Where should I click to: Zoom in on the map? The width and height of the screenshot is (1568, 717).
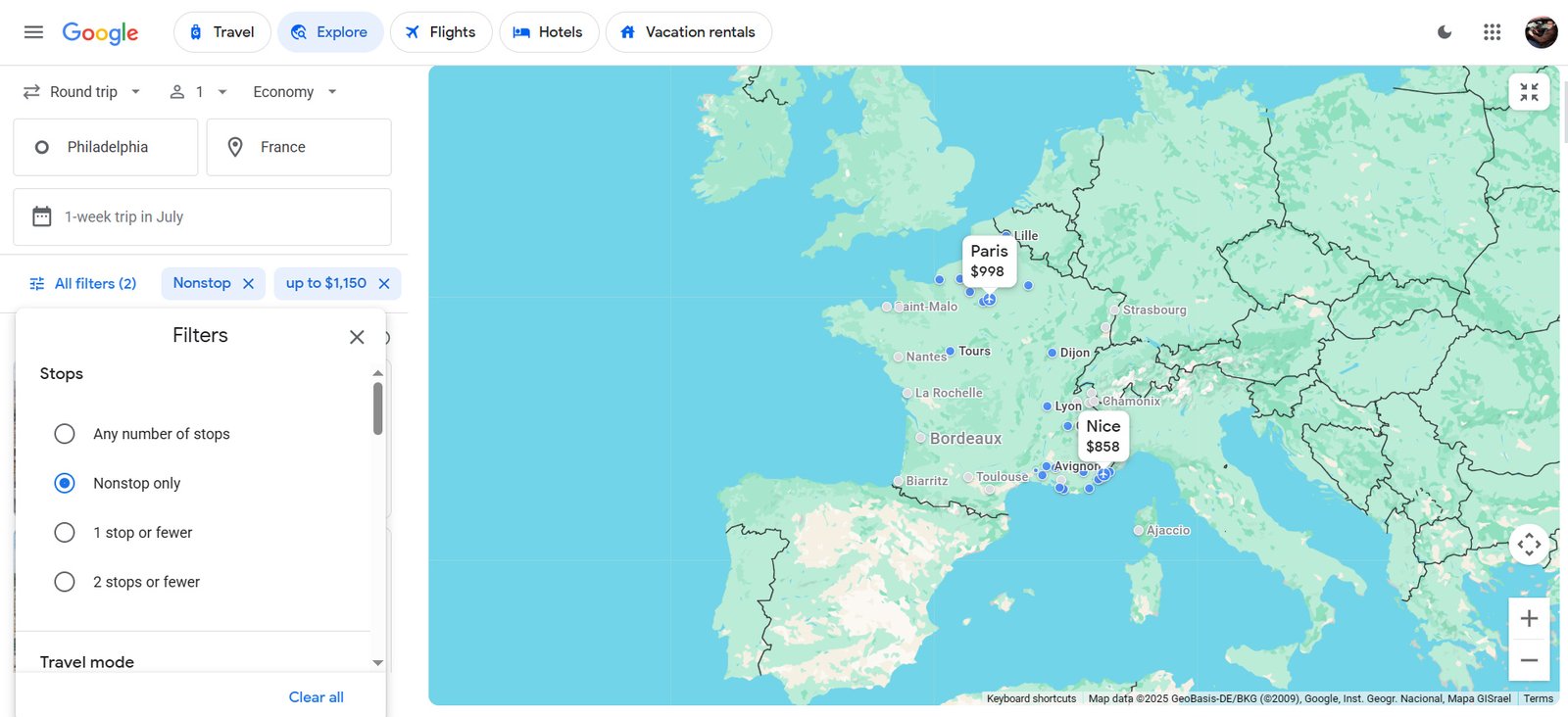point(1529,618)
